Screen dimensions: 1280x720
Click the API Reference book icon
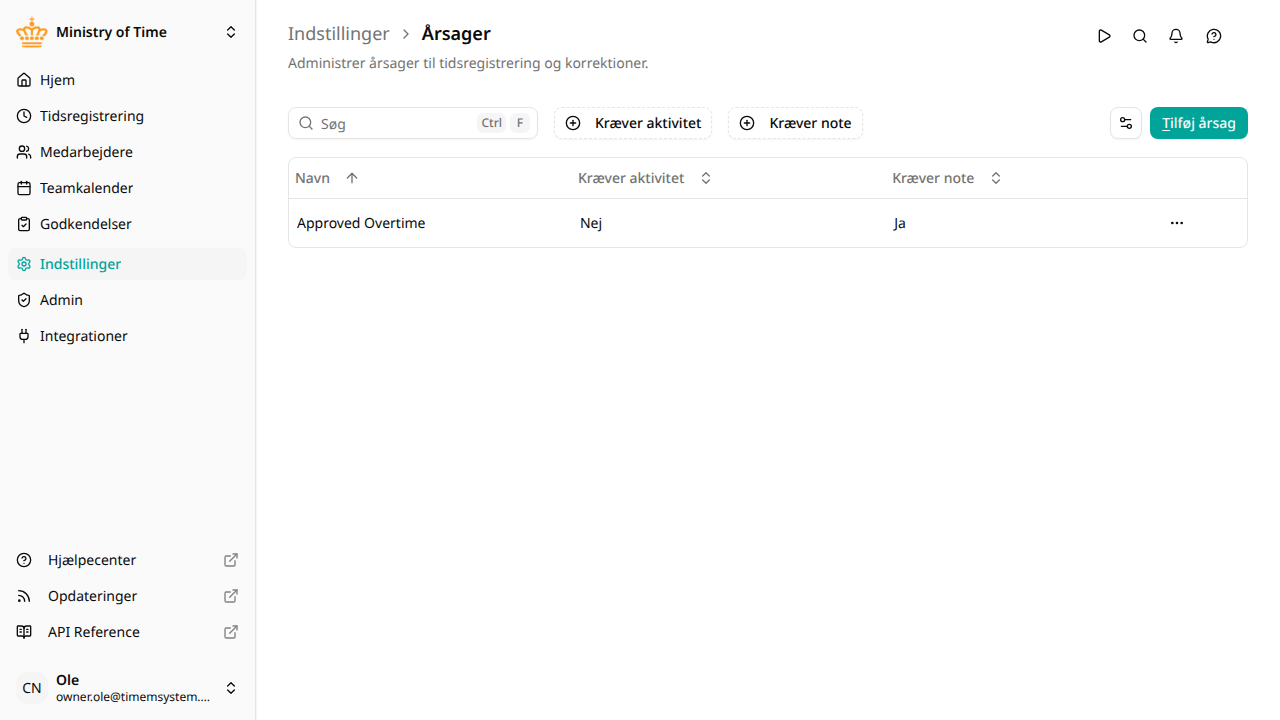click(x=24, y=632)
